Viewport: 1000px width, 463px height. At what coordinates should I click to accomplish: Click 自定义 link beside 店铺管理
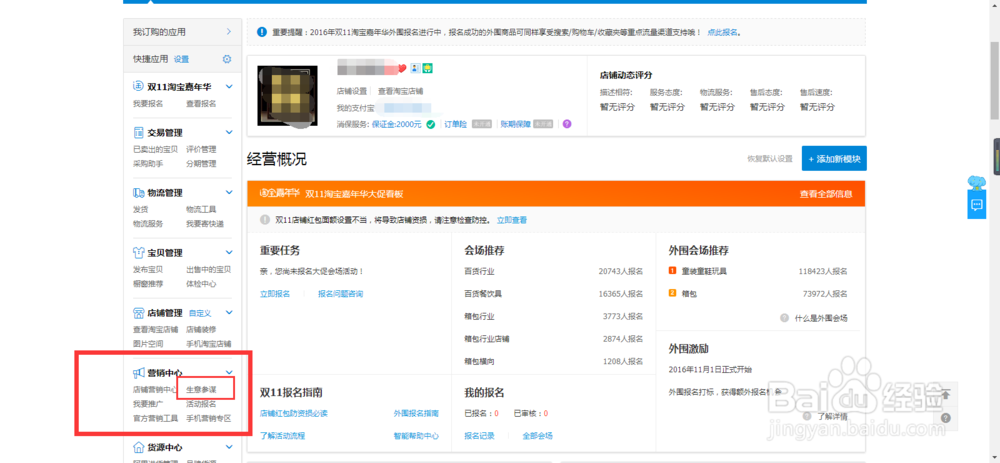click(200, 313)
